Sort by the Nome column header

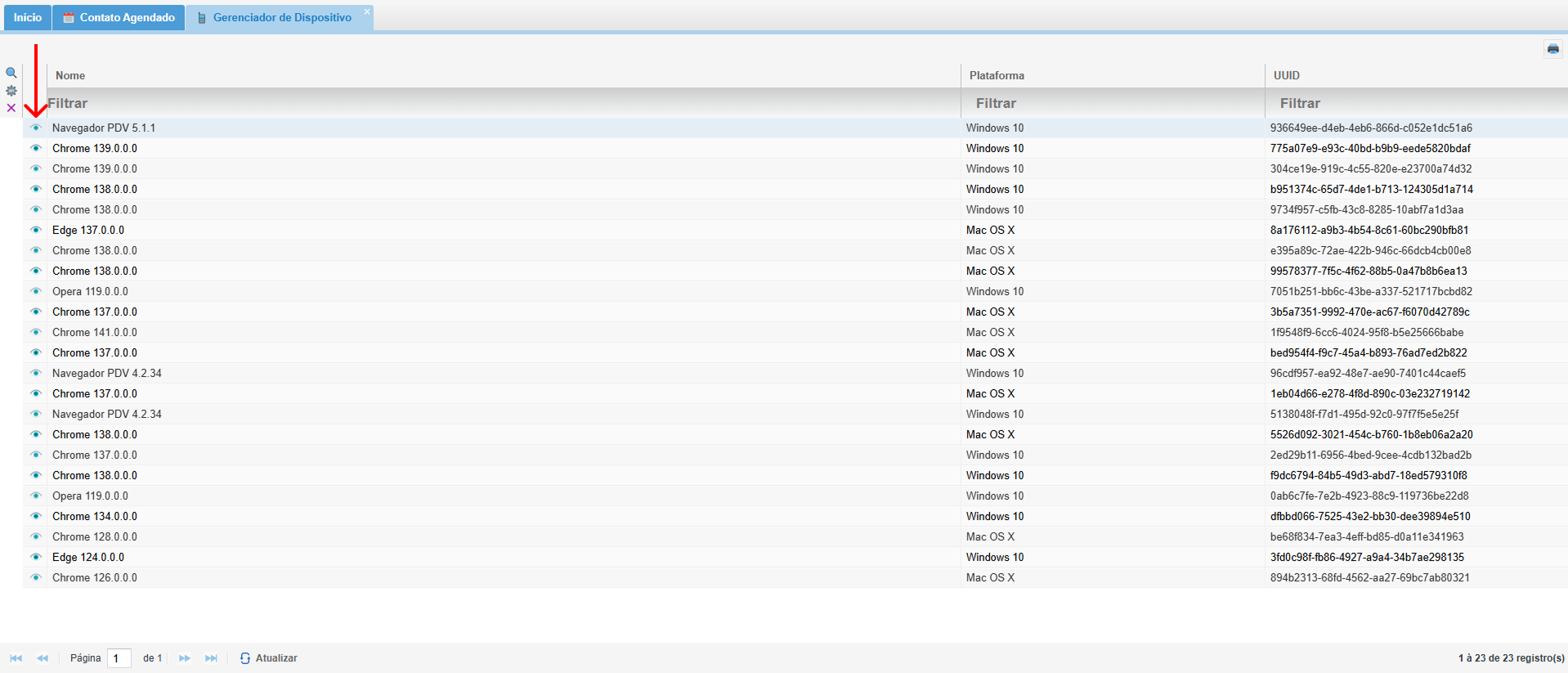[70, 75]
